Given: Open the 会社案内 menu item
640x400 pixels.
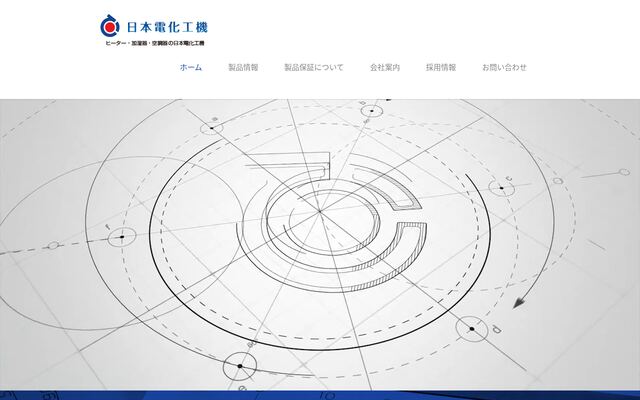Looking at the screenshot, I should (x=385, y=67).
